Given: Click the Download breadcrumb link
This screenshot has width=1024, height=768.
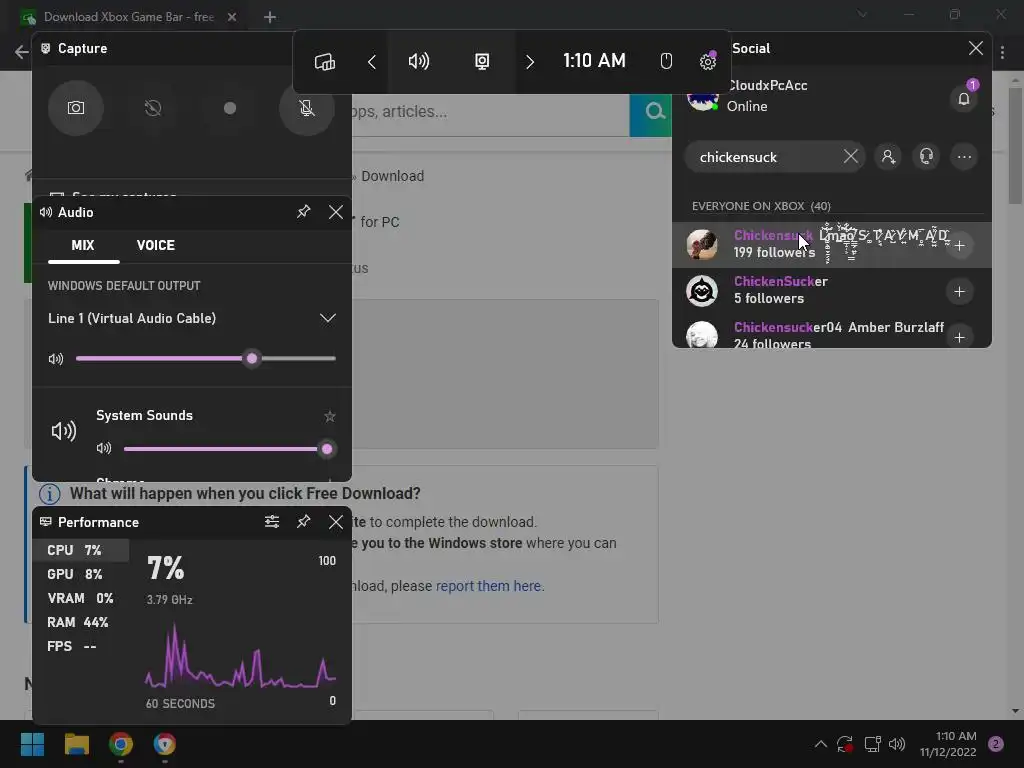Looking at the screenshot, I should (x=392, y=176).
